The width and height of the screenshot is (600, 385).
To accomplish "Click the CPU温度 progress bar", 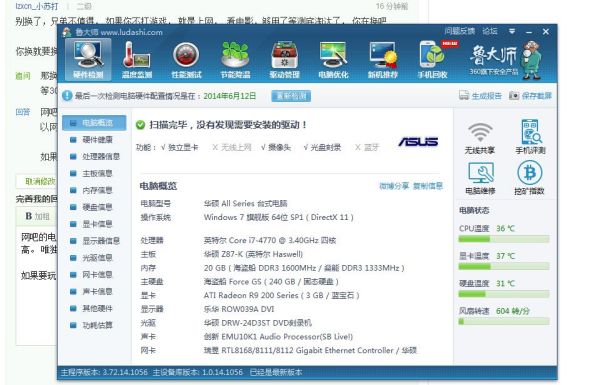I will click(x=504, y=239).
